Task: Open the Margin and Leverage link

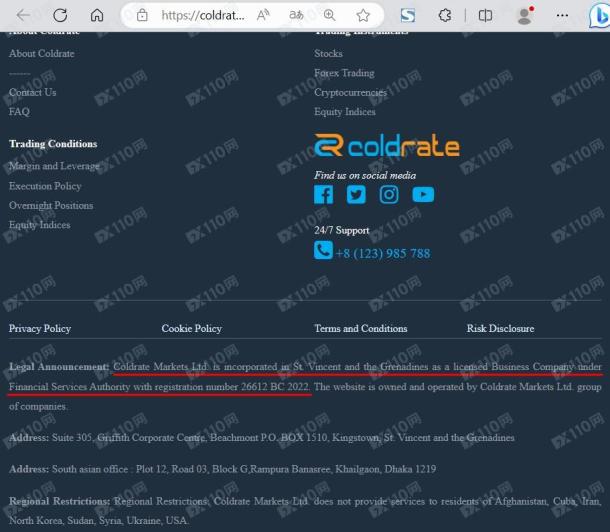Action: (x=54, y=166)
